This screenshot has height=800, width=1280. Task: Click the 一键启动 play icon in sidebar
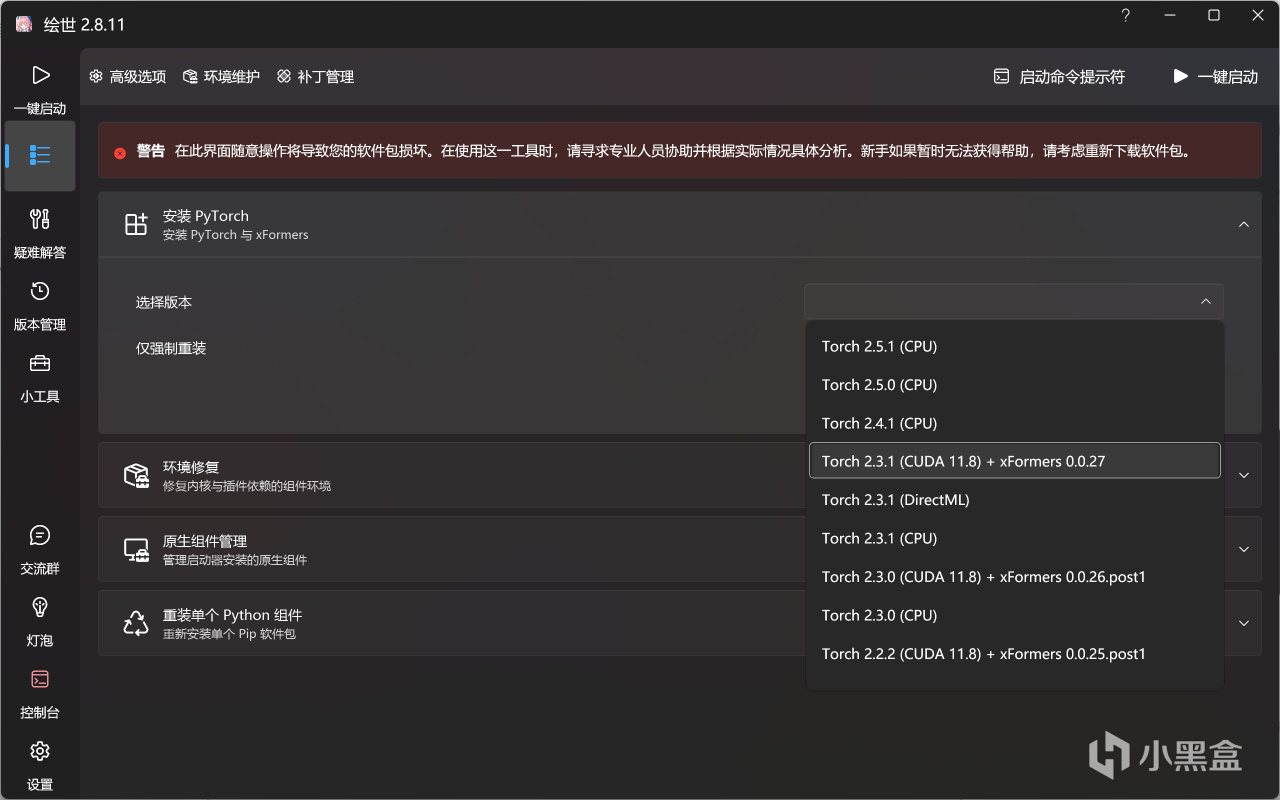pos(40,75)
